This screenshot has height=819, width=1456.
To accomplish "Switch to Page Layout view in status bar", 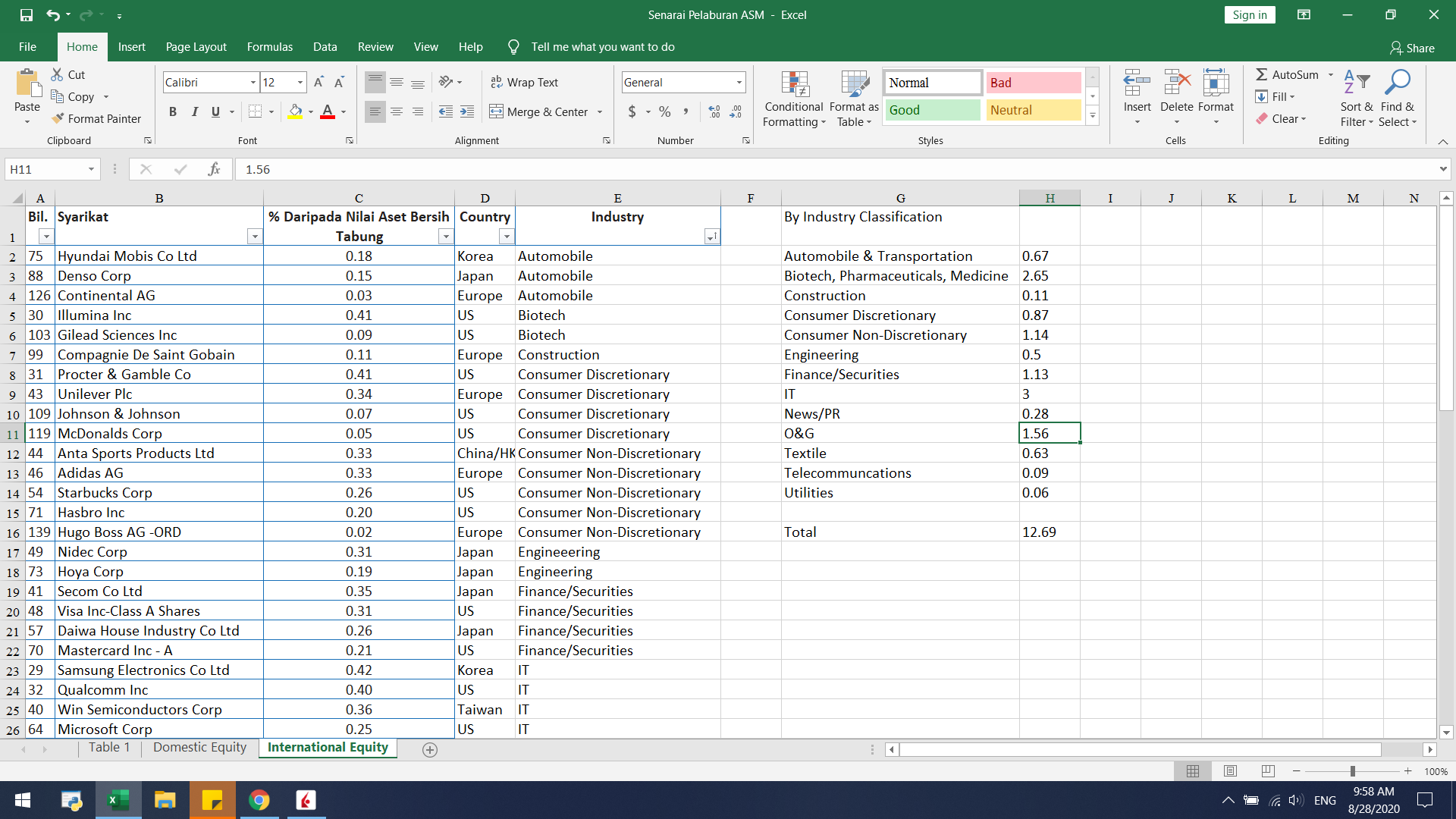I will (1230, 771).
